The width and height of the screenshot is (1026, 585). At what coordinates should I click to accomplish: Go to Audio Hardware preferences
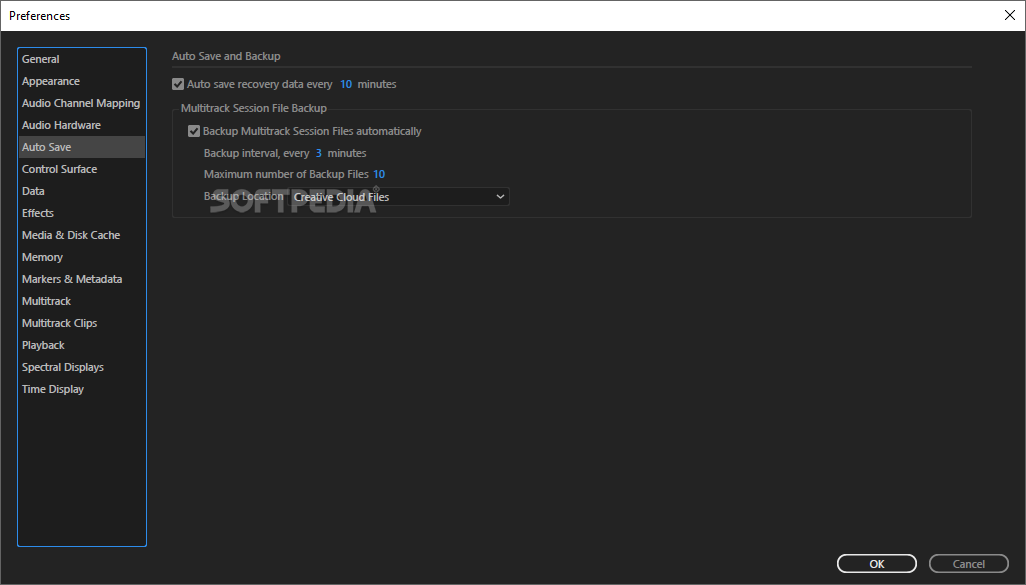[82, 125]
